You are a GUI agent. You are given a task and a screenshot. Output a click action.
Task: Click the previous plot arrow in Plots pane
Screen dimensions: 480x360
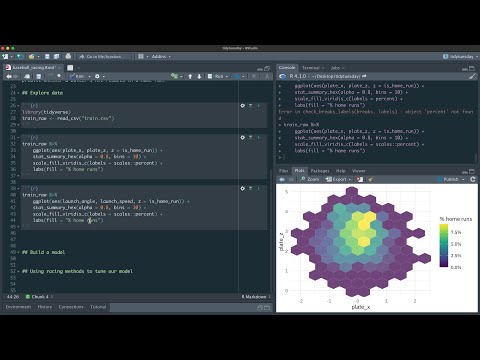pyautogui.click(x=282, y=179)
